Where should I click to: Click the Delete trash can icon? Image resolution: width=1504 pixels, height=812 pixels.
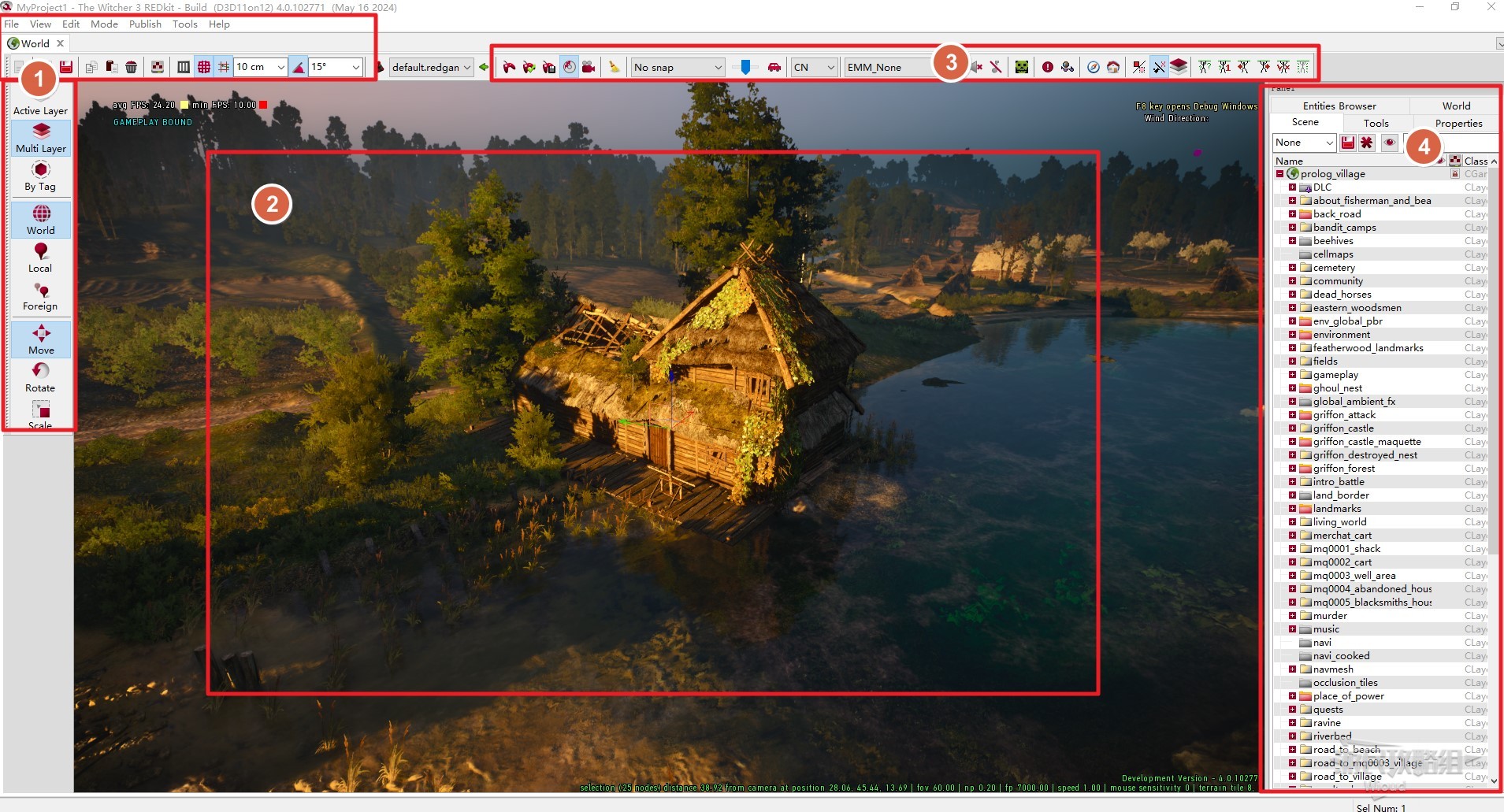132,68
